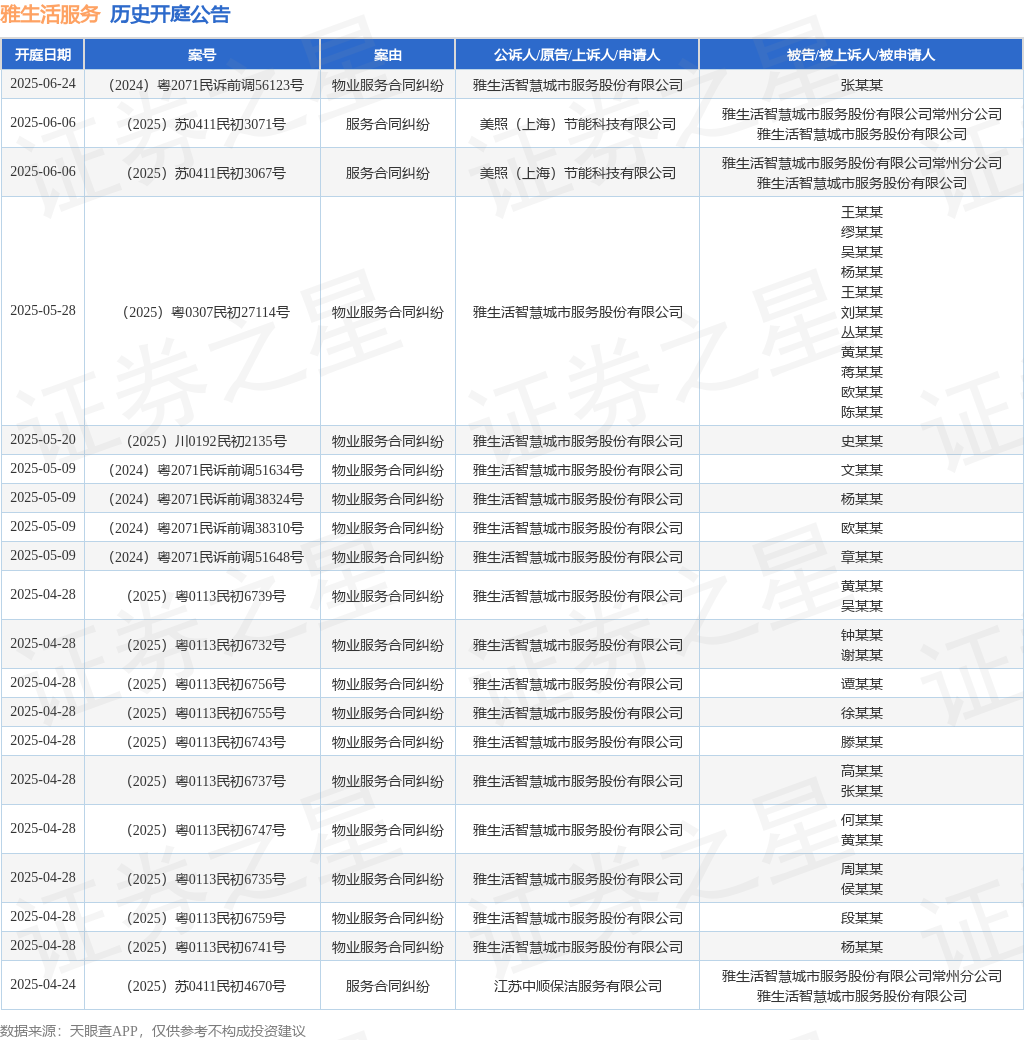Click the 数据来源 天眼查APP footer note
Viewport: 1024px width, 1040px height.
point(153,1031)
